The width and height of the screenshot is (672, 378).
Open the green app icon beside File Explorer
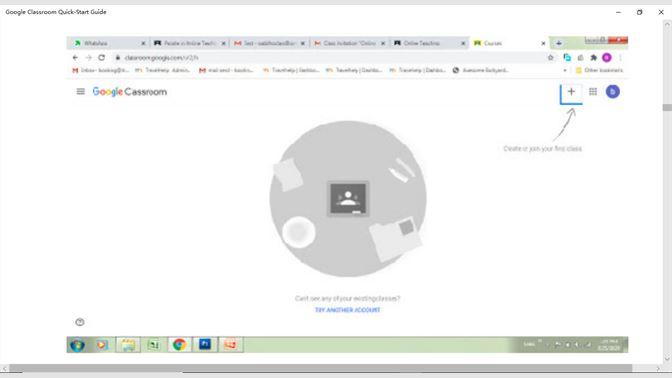153,345
